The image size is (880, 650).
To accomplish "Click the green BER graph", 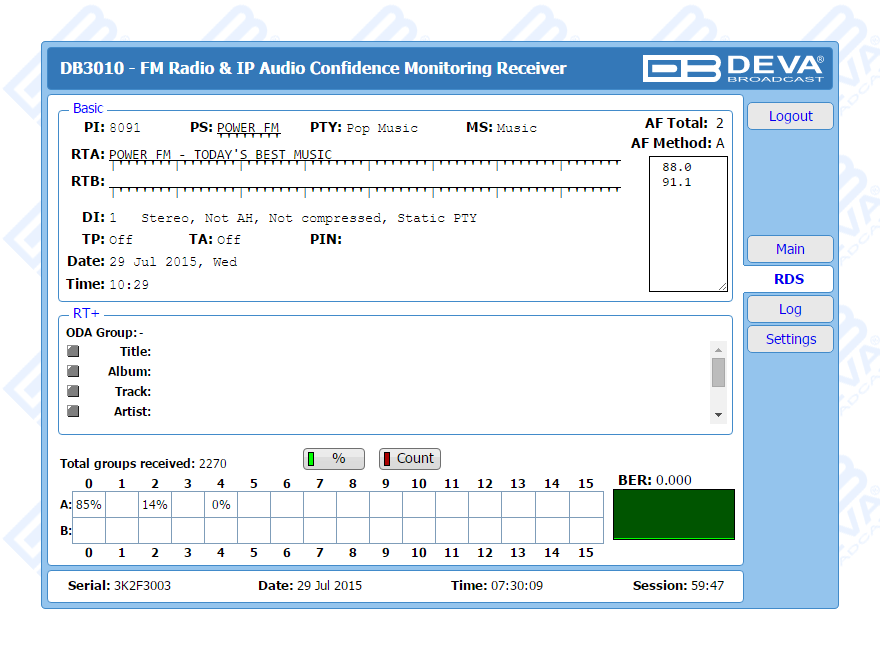I will pyautogui.click(x=673, y=514).
